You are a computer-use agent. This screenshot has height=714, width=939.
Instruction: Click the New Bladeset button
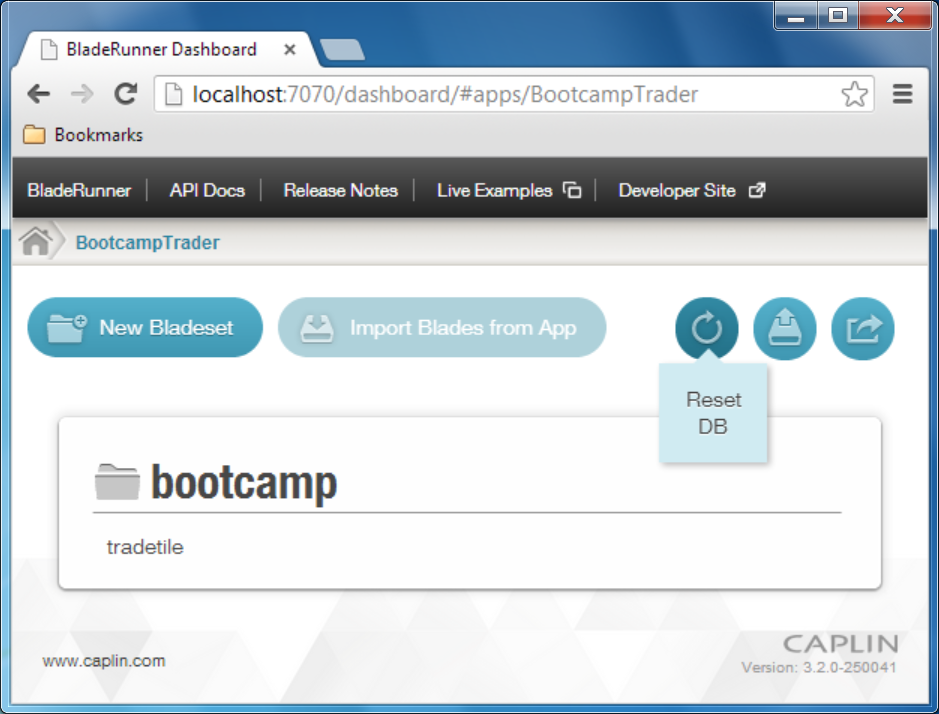pos(145,328)
